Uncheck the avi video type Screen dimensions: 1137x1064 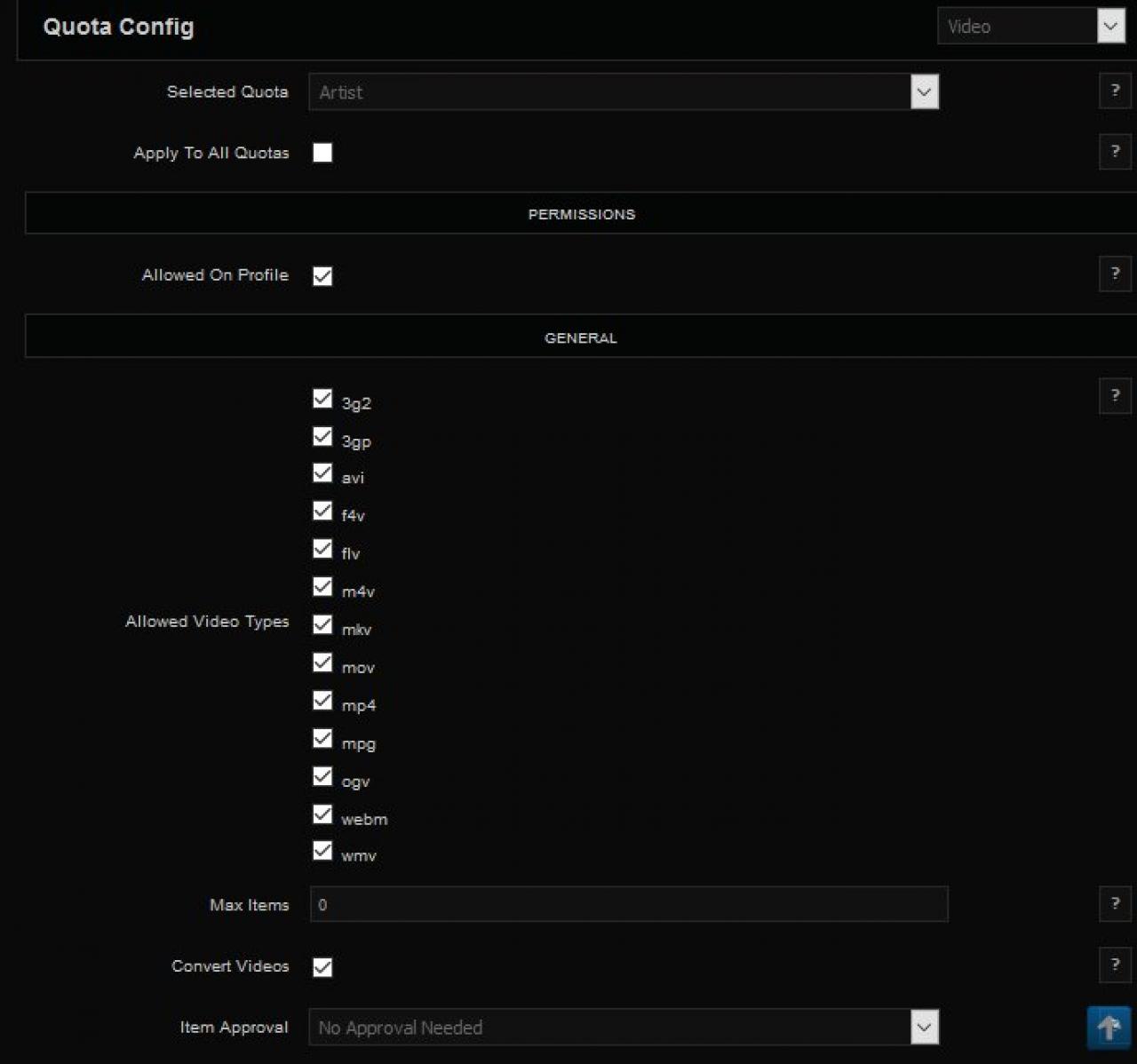[x=322, y=473]
